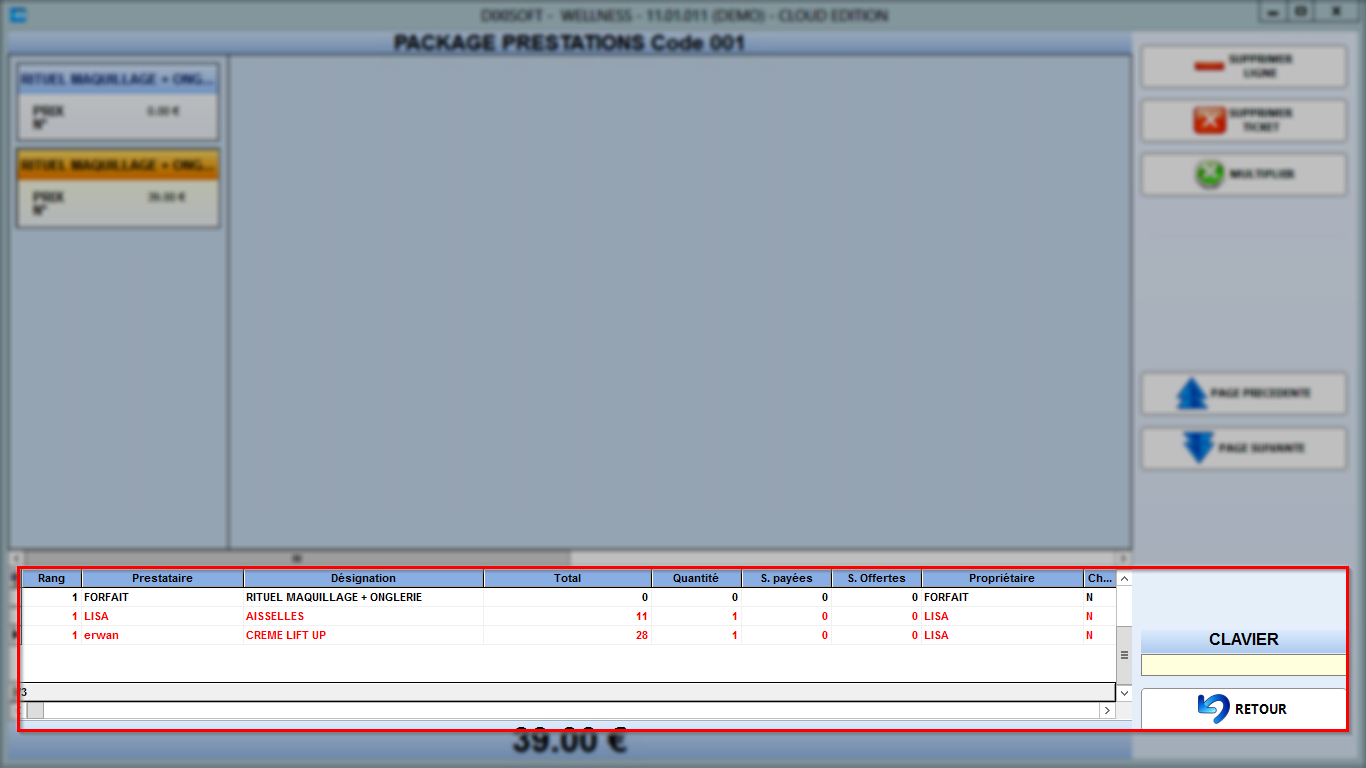Select the total 11 cell of AISSELLES
This screenshot has height=768, width=1366.
click(567, 616)
